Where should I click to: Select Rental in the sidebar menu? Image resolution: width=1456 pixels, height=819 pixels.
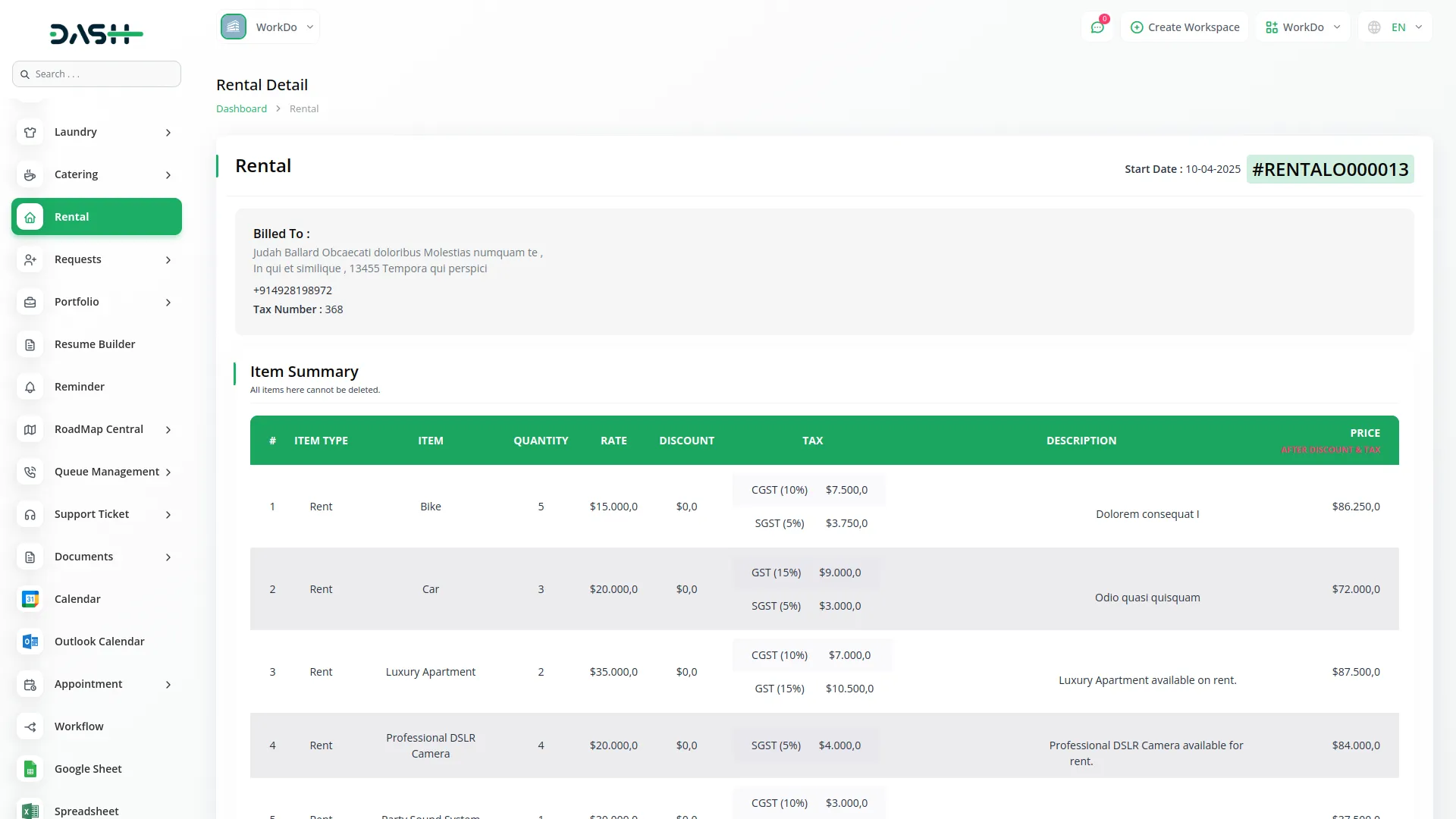[72, 217]
